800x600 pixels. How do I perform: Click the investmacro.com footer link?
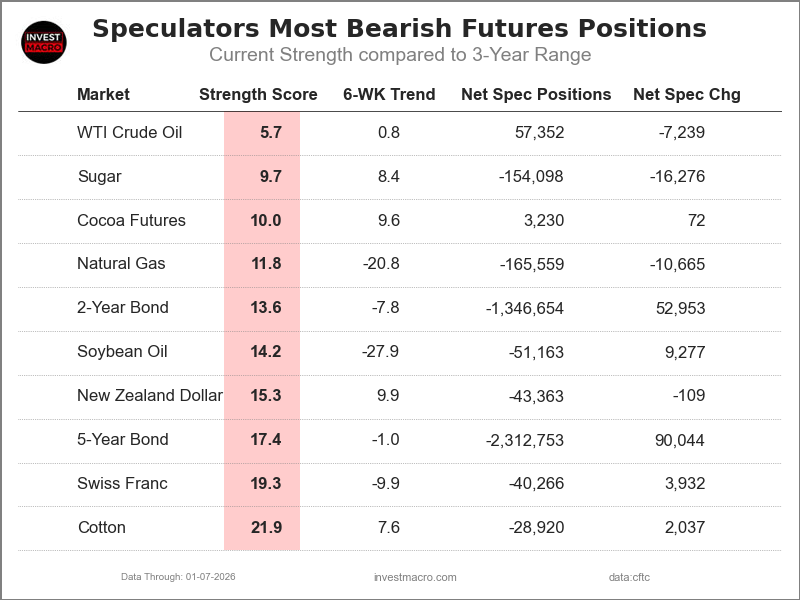pyautogui.click(x=414, y=577)
